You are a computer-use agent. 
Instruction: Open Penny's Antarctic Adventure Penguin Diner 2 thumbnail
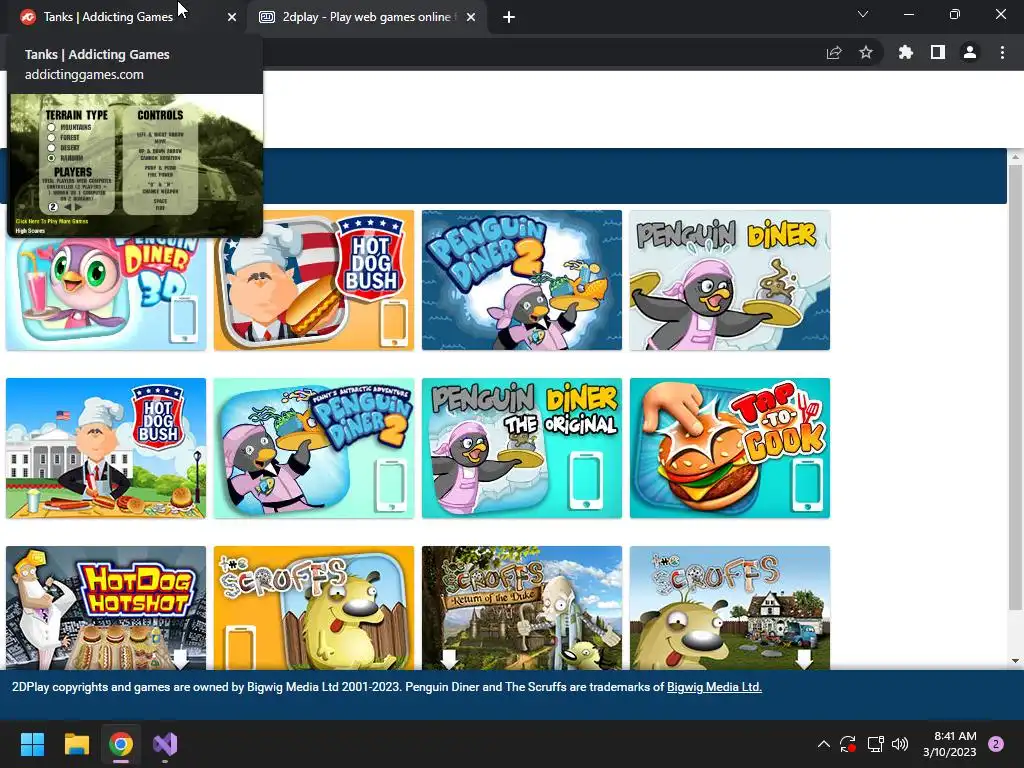314,448
